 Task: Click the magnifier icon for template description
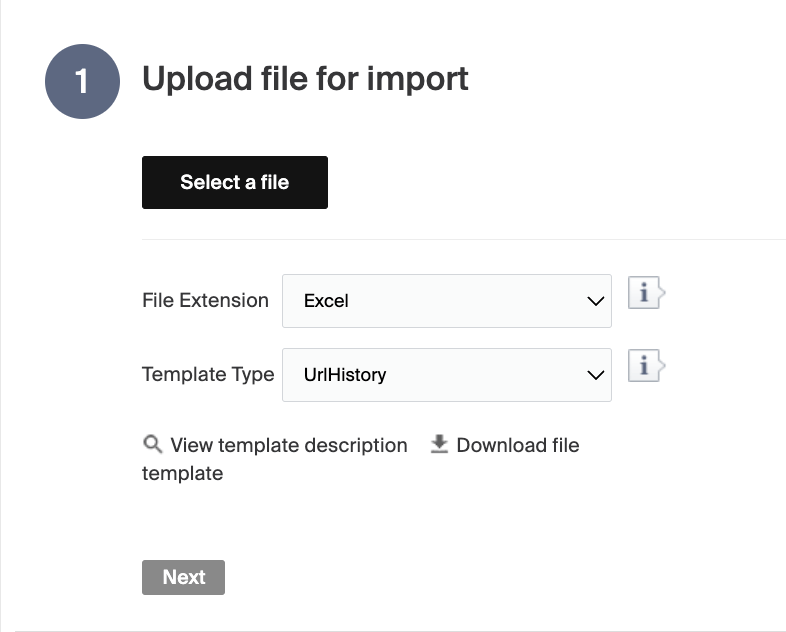152,444
